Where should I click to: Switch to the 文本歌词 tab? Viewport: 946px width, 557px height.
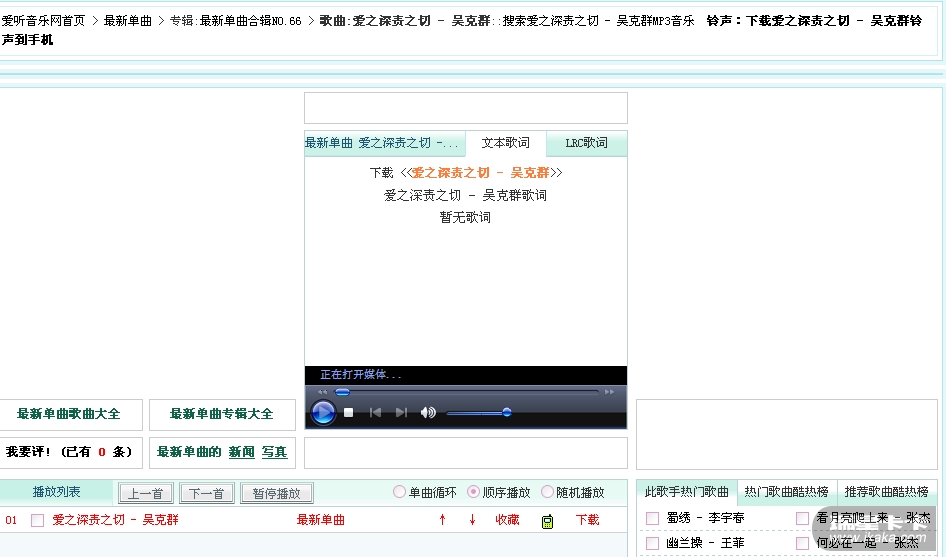(x=506, y=143)
